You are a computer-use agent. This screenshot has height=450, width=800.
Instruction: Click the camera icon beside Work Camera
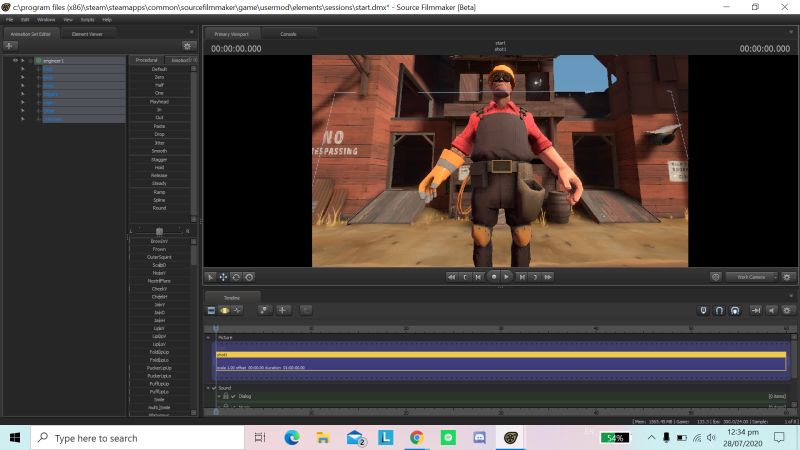[x=716, y=277]
